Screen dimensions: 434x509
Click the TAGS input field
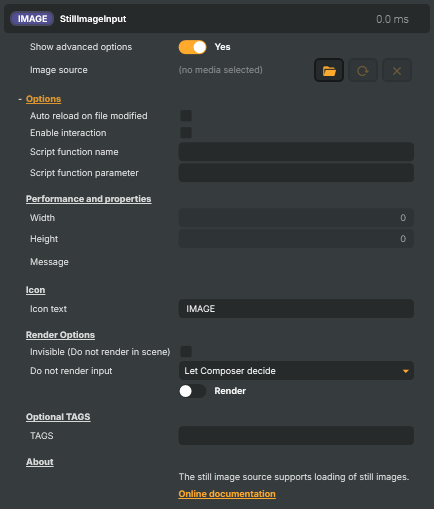point(296,436)
